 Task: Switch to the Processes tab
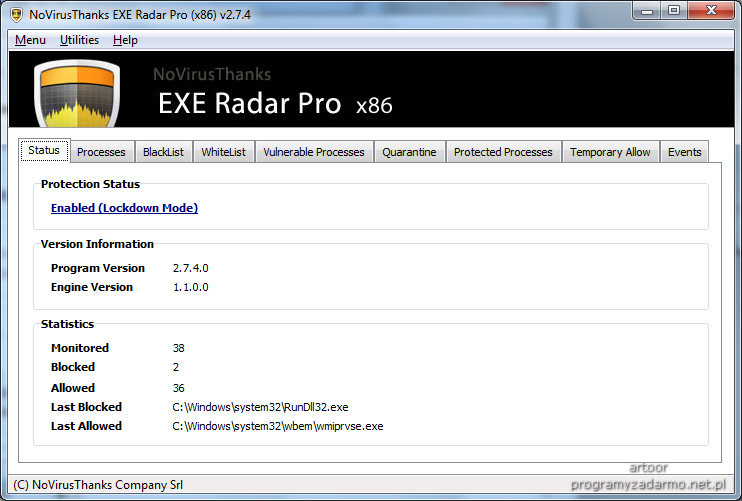(x=101, y=152)
